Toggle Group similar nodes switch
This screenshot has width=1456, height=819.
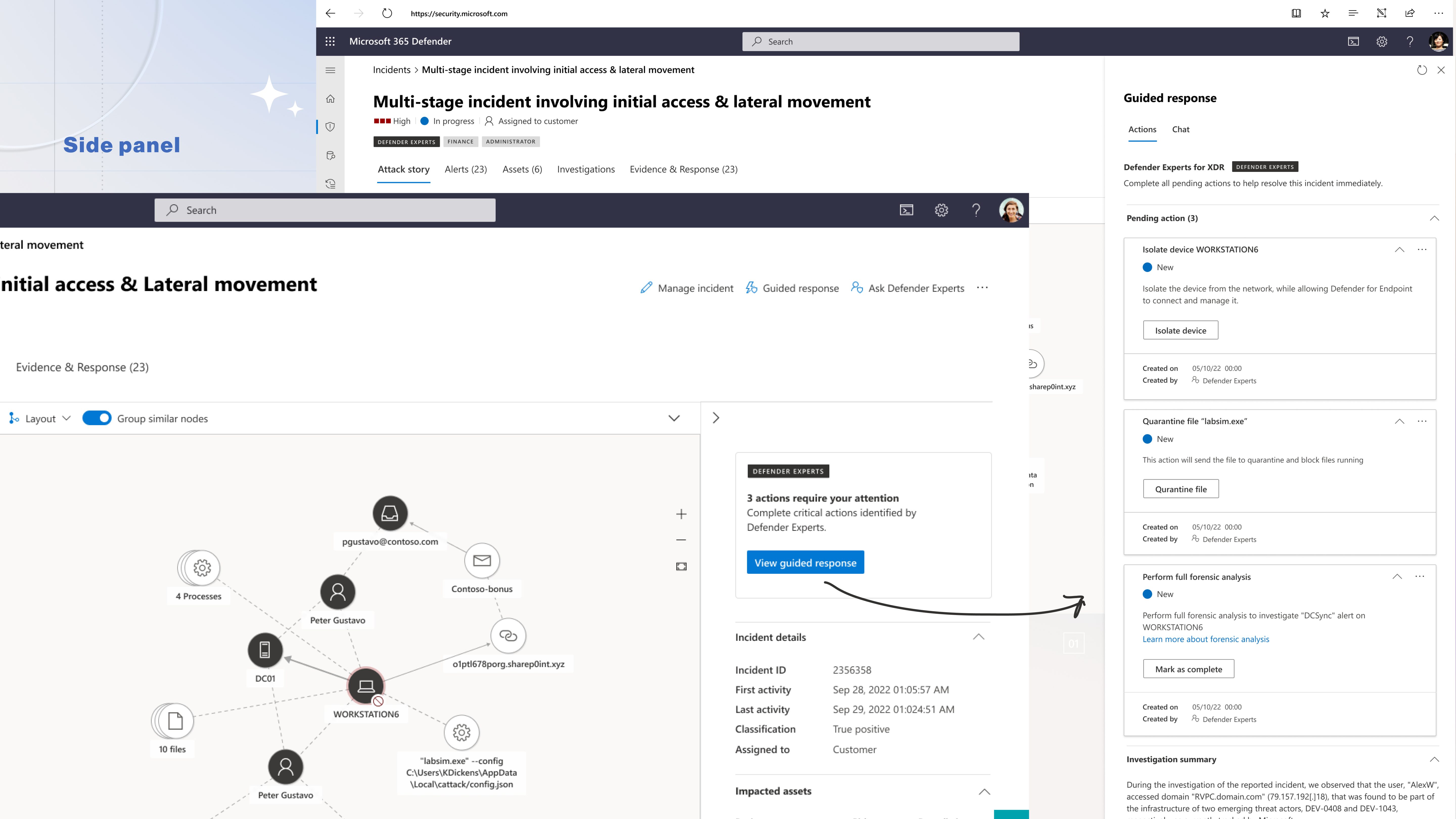pos(97,418)
